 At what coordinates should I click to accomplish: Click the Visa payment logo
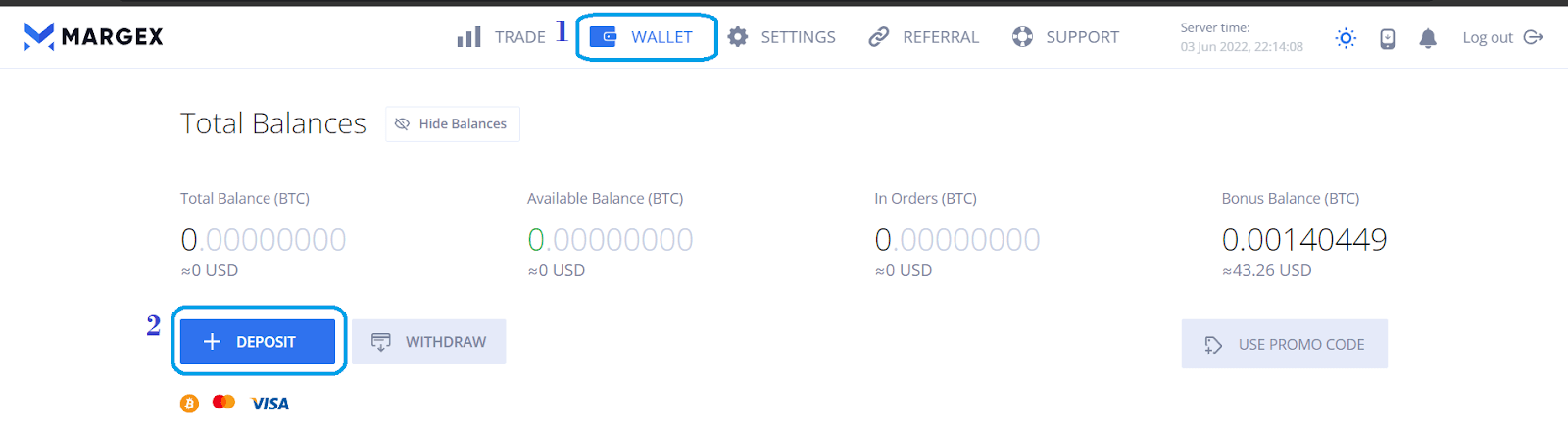click(x=269, y=404)
